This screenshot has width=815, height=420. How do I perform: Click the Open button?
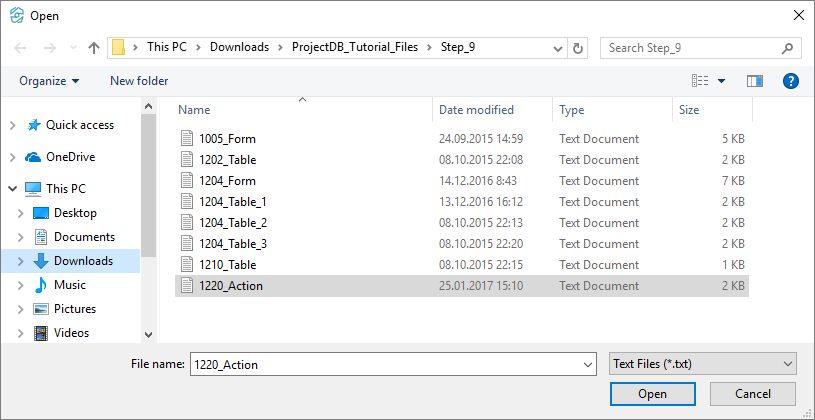pos(652,394)
